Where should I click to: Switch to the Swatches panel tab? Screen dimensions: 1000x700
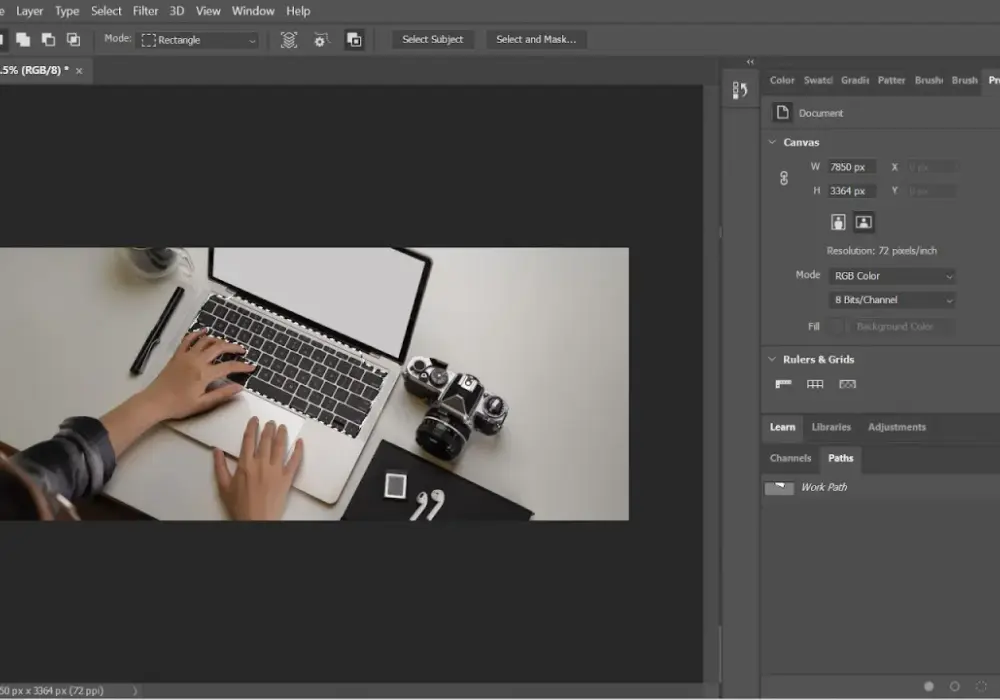pyautogui.click(x=818, y=80)
